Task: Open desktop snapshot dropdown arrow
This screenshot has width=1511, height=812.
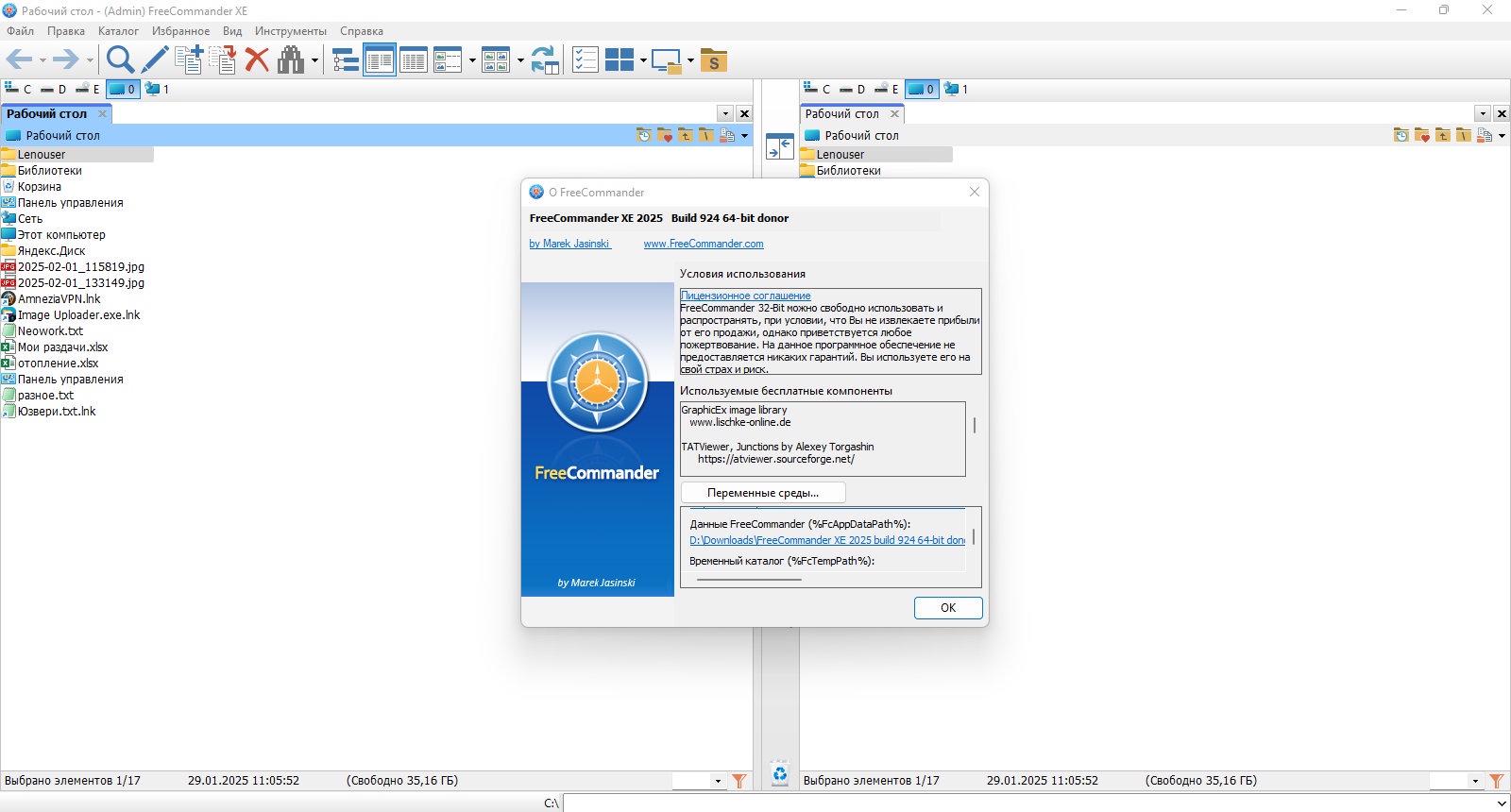Action: point(690,61)
